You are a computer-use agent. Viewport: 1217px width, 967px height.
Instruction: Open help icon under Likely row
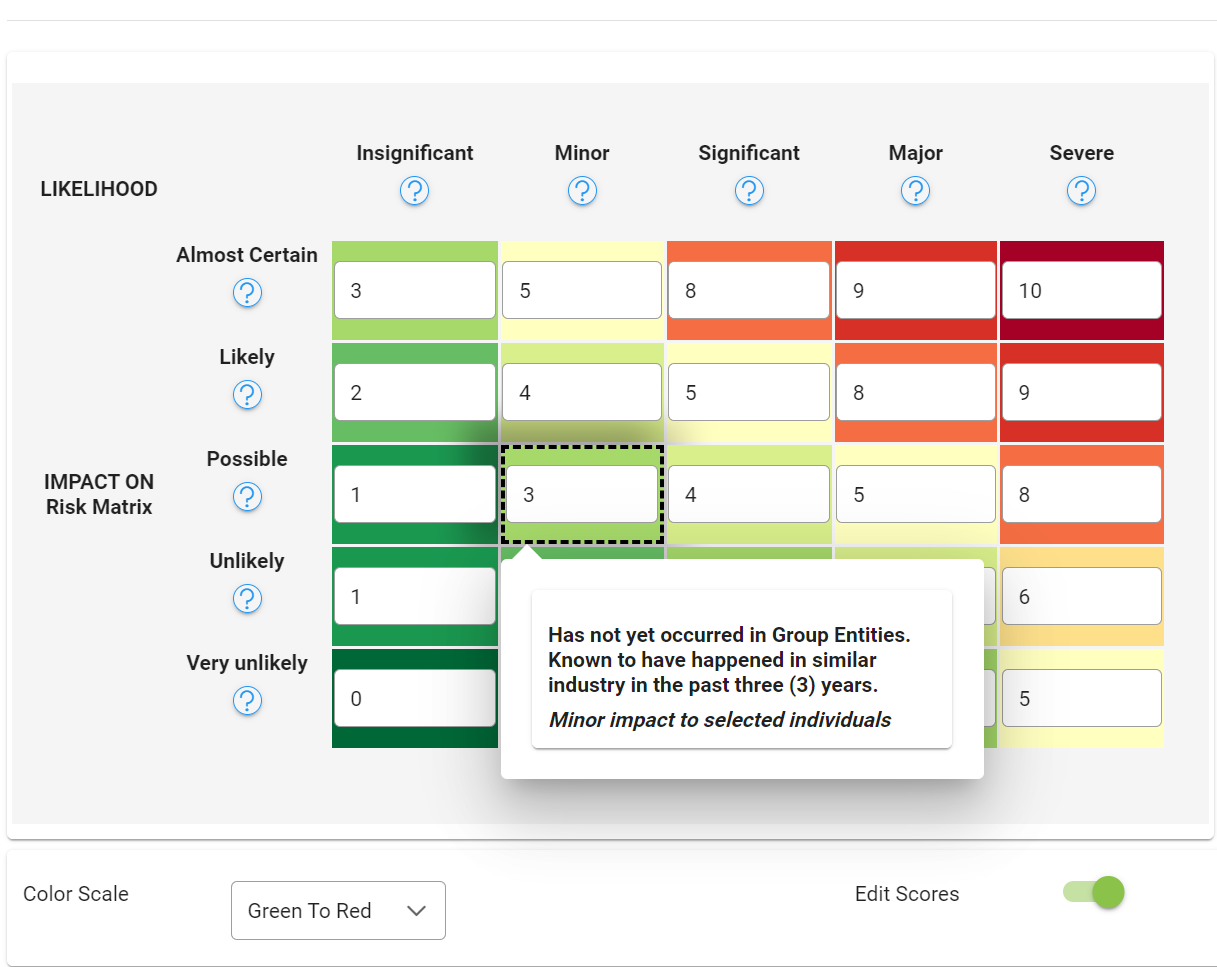tap(247, 395)
